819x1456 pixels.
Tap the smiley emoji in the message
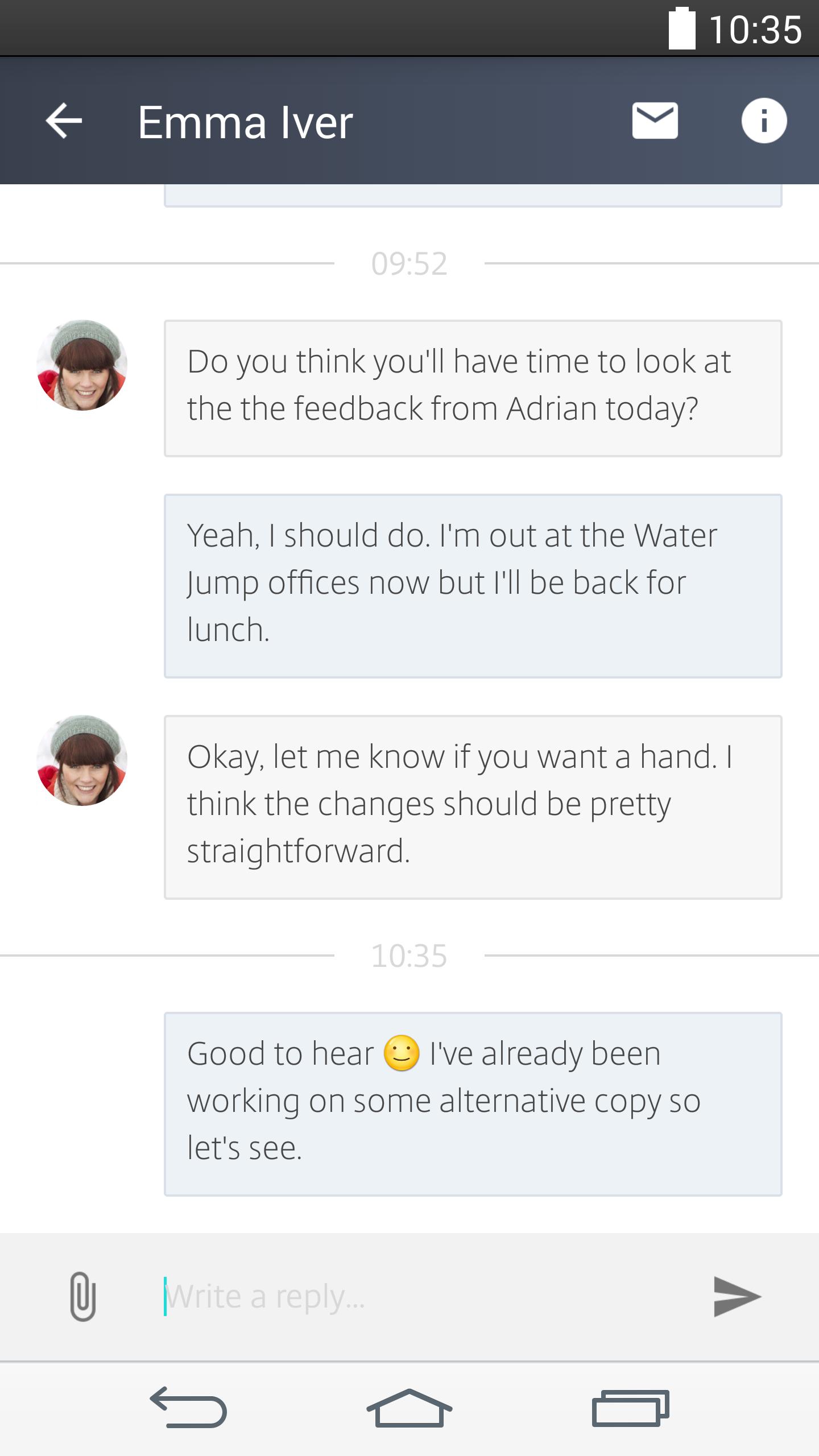[x=402, y=1053]
